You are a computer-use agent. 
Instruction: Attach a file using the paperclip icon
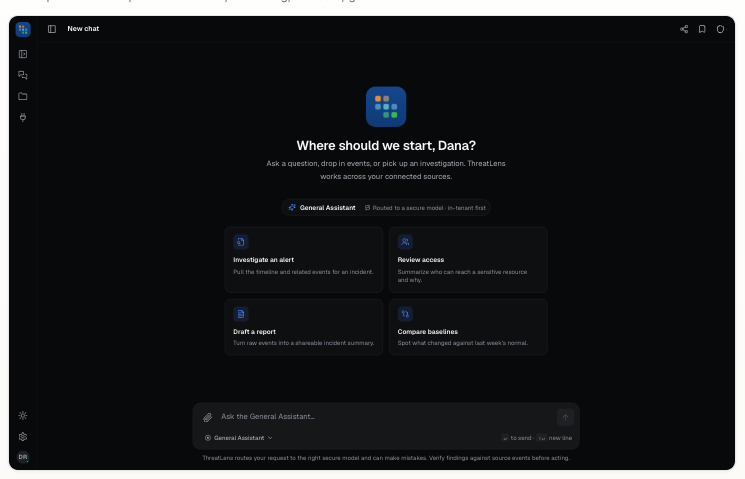tap(208, 417)
